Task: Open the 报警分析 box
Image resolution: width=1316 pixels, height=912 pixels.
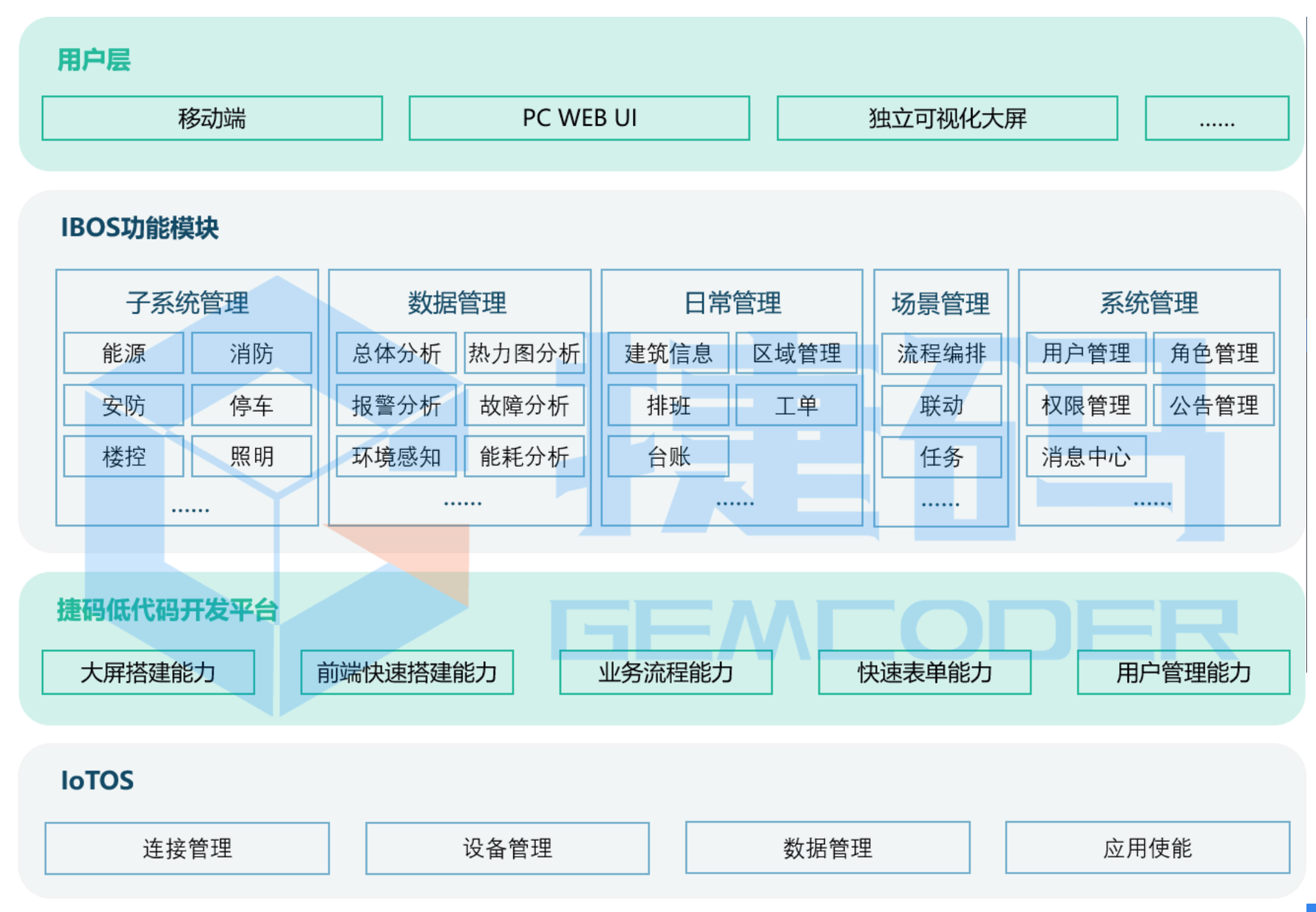Action: click(396, 405)
